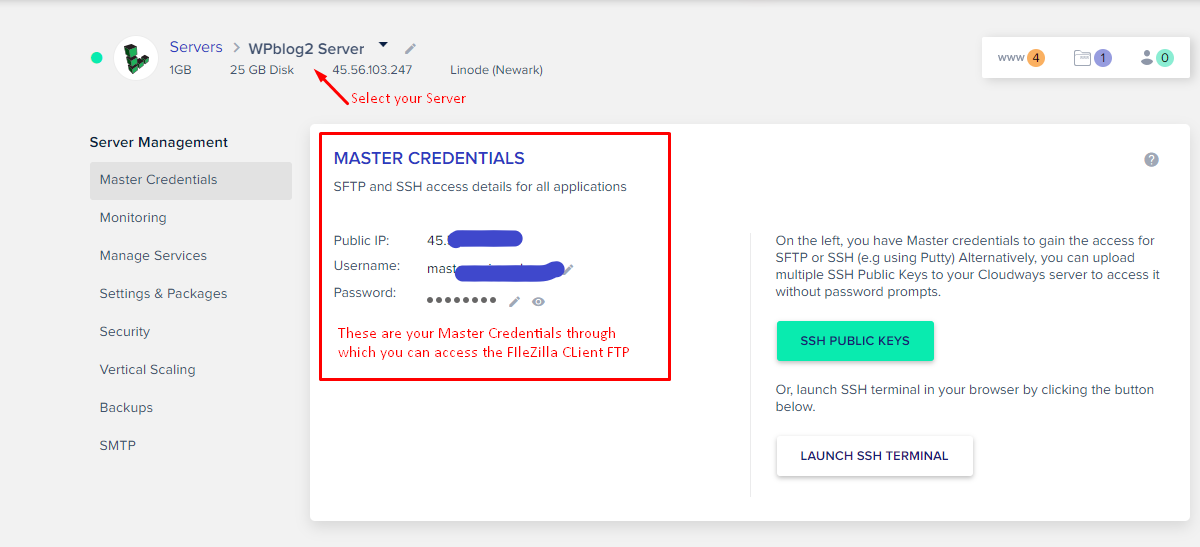Image resolution: width=1200 pixels, height=547 pixels.
Task: Open the Monitoring section
Action: (133, 218)
